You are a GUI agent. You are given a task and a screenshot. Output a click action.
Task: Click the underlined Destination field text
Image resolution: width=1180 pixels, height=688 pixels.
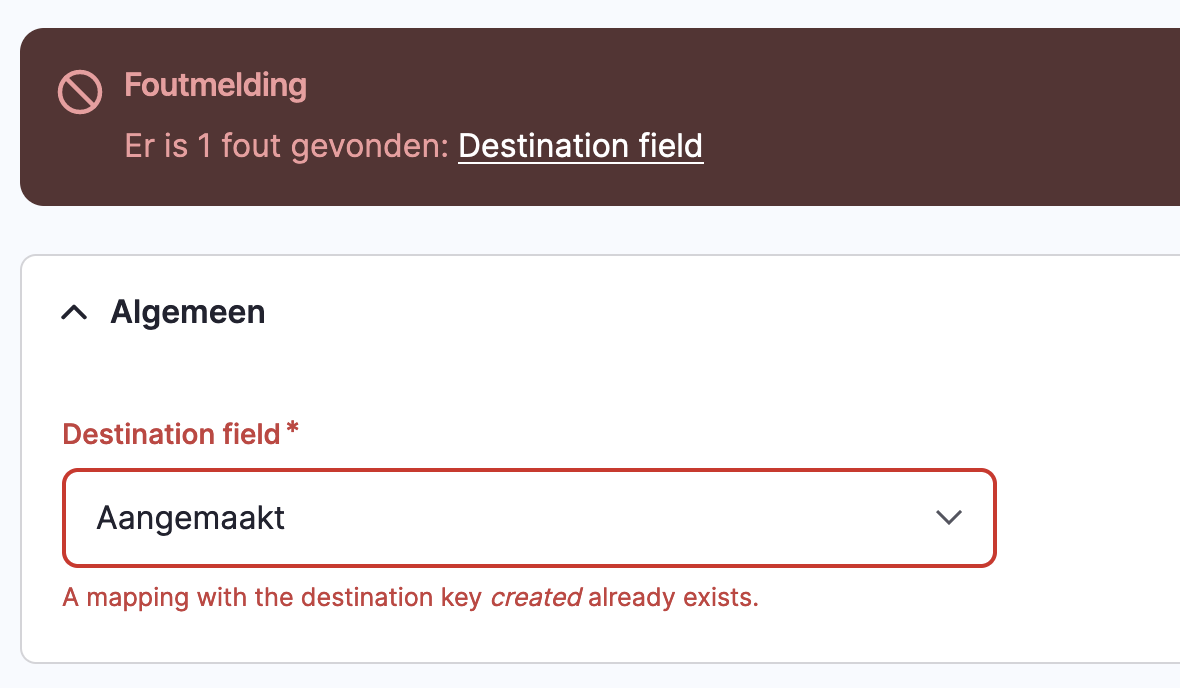tap(580, 146)
